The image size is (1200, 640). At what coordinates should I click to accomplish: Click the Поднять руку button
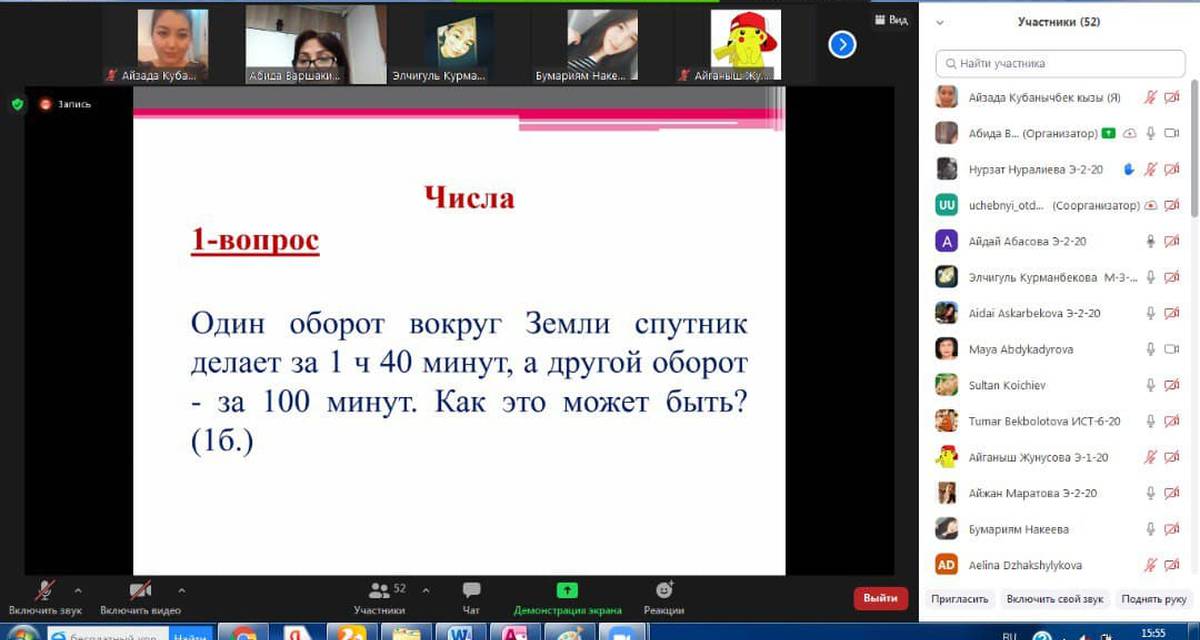pos(1155,599)
